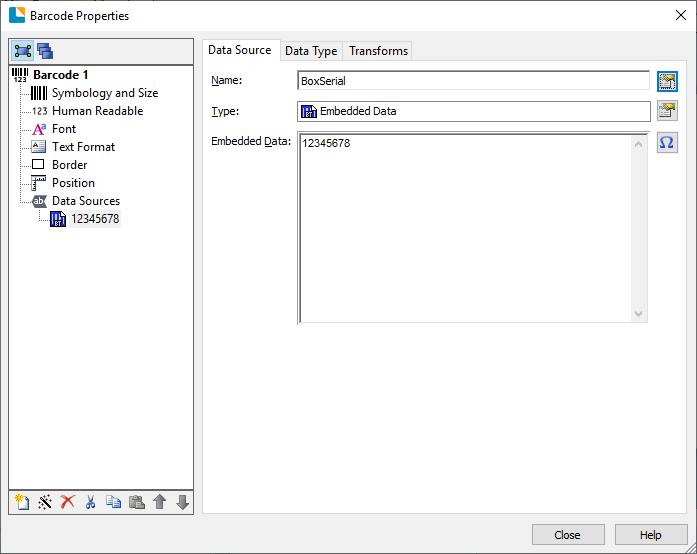The height and width of the screenshot is (554, 697).
Task: Move data source up with arrow
Action: 159,502
